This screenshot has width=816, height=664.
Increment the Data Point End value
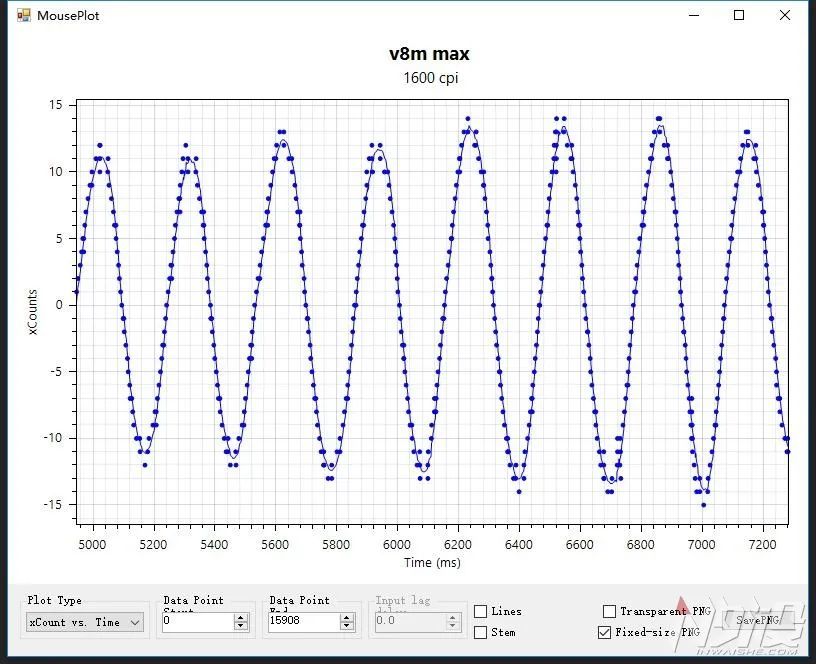coord(347,618)
